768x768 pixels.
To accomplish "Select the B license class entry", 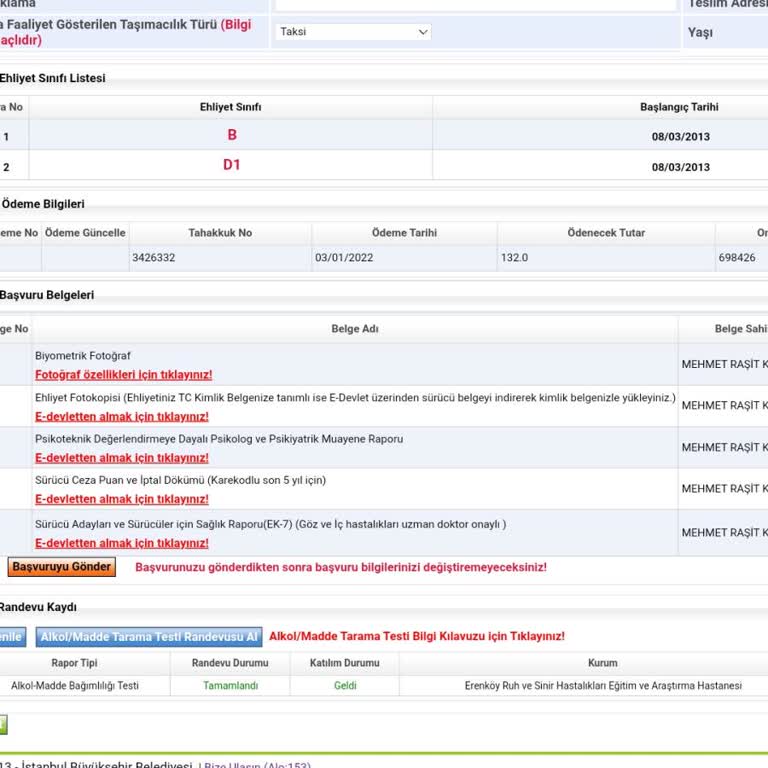I will point(232,135).
